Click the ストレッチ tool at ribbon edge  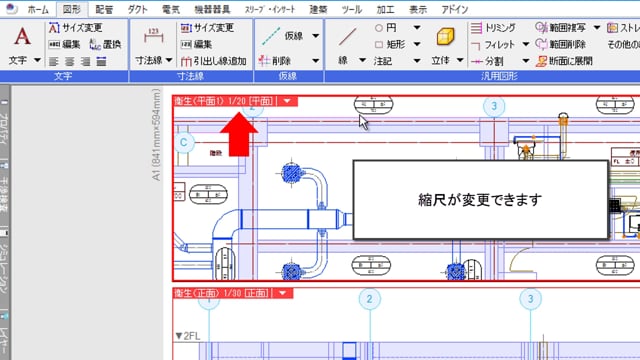tap(623, 28)
